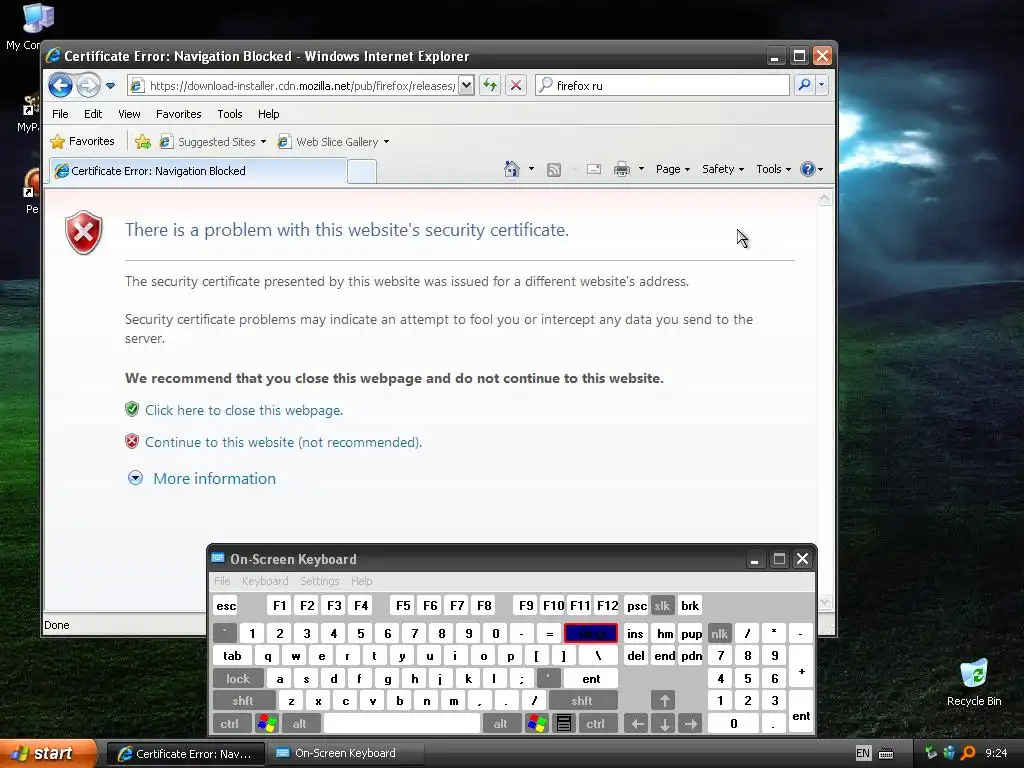The image size is (1024, 768).
Task: Click the EN language indicator in taskbar
Action: tap(863, 754)
